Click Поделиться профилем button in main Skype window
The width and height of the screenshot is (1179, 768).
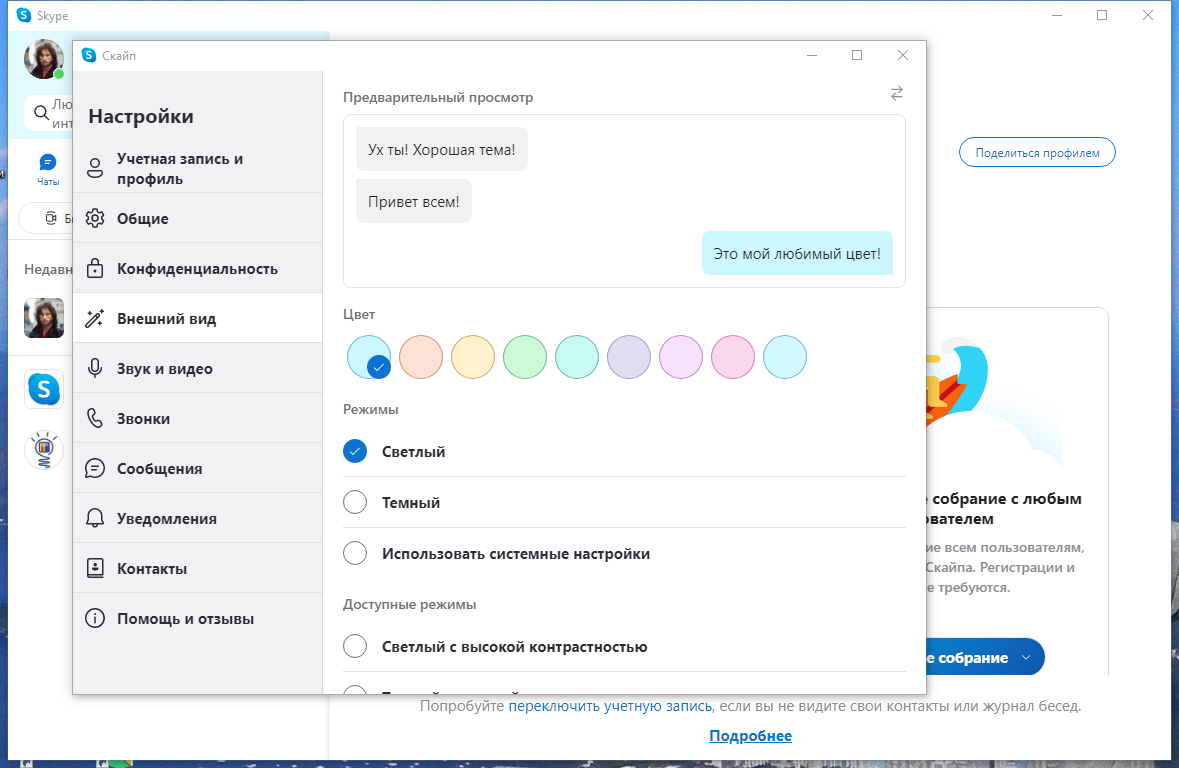(1037, 153)
